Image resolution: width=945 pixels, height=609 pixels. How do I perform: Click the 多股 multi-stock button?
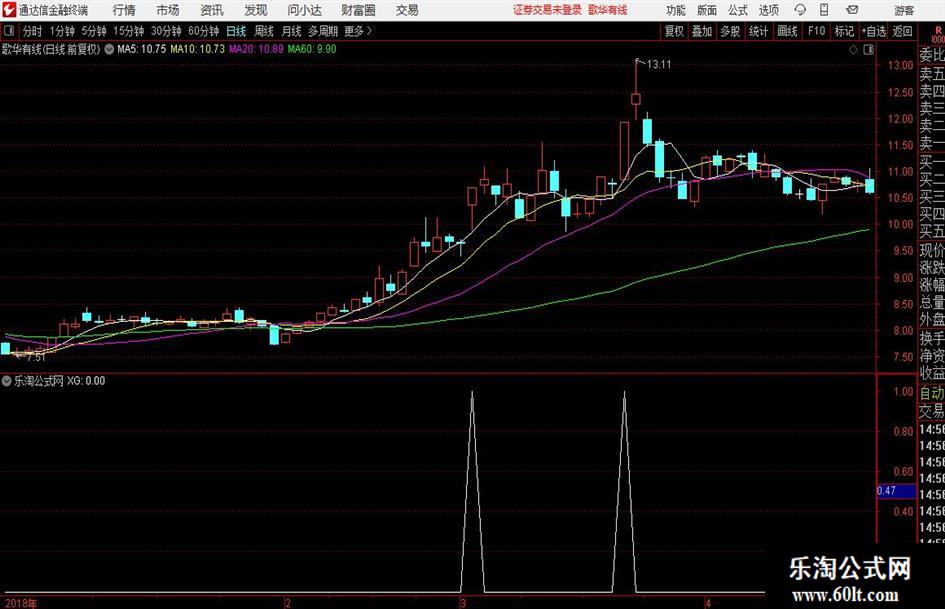(x=730, y=31)
